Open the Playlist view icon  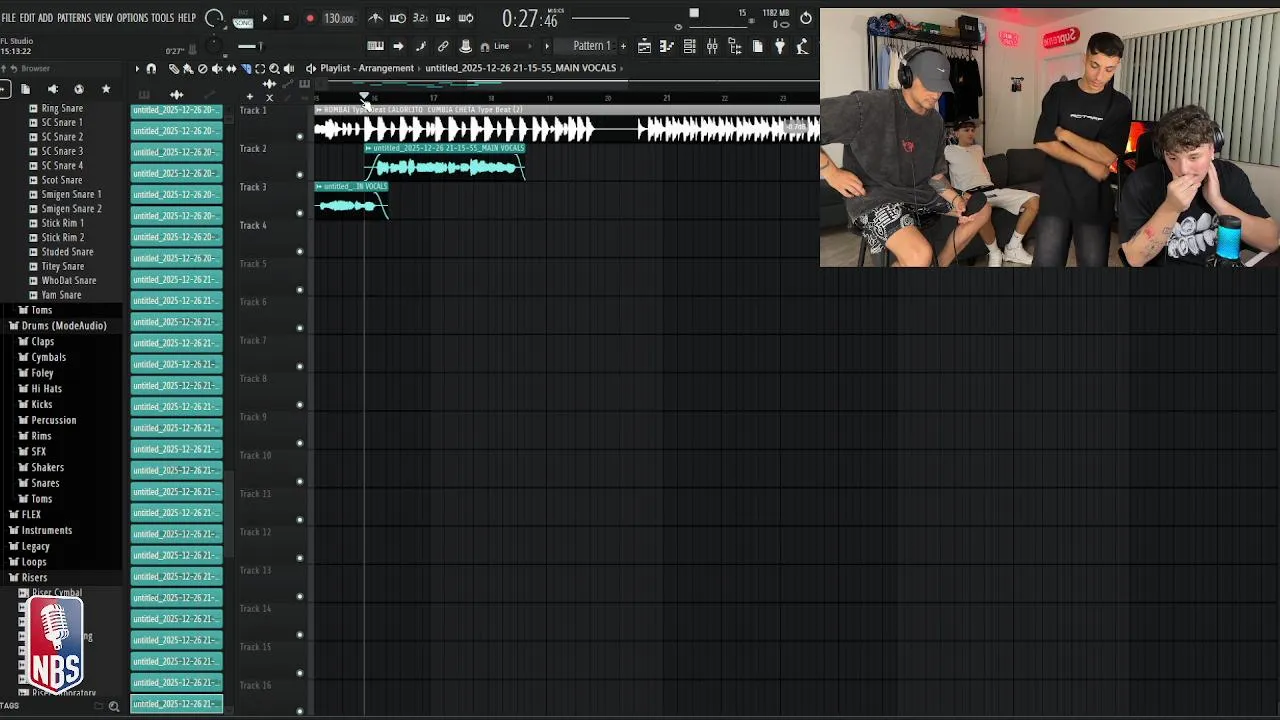[644, 46]
